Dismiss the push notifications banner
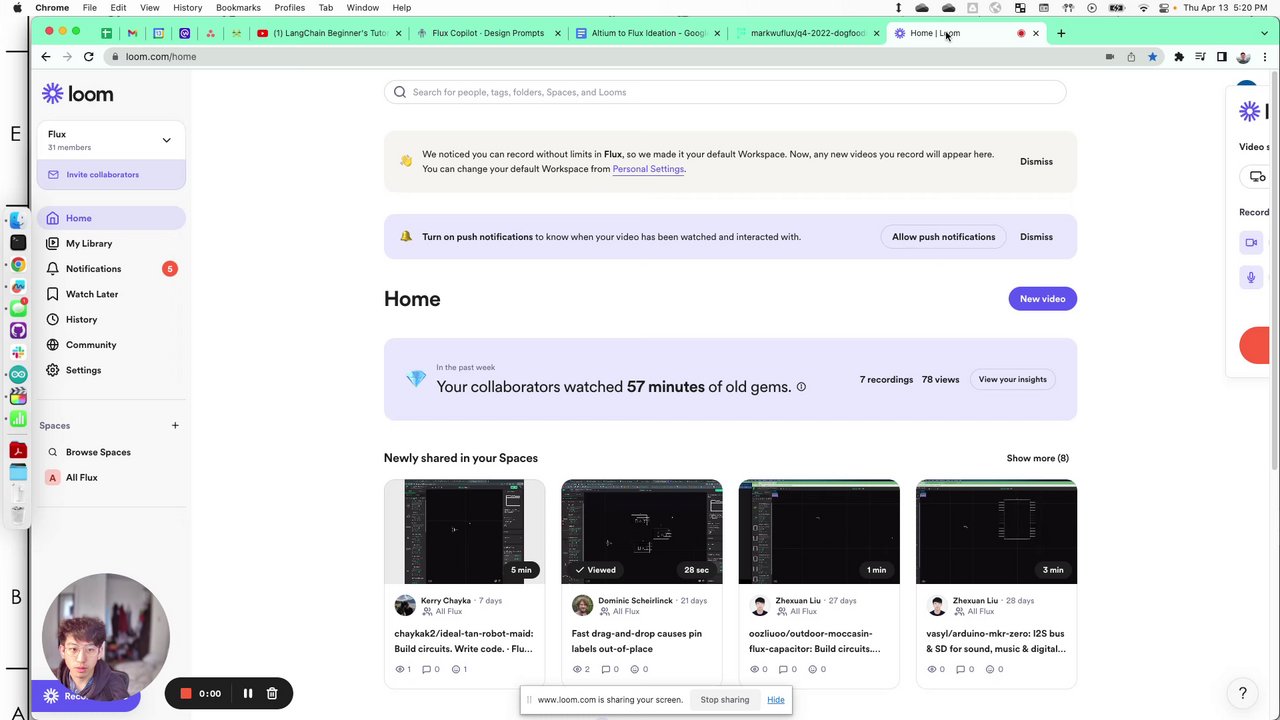 (x=1036, y=237)
